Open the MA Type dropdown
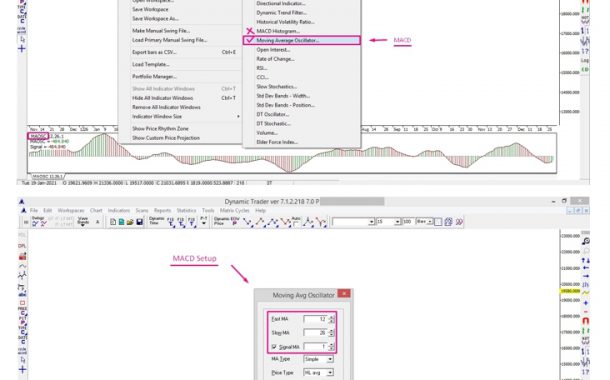Image resolution: width=610 pixels, height=380 pixels. tap(318, 359)
